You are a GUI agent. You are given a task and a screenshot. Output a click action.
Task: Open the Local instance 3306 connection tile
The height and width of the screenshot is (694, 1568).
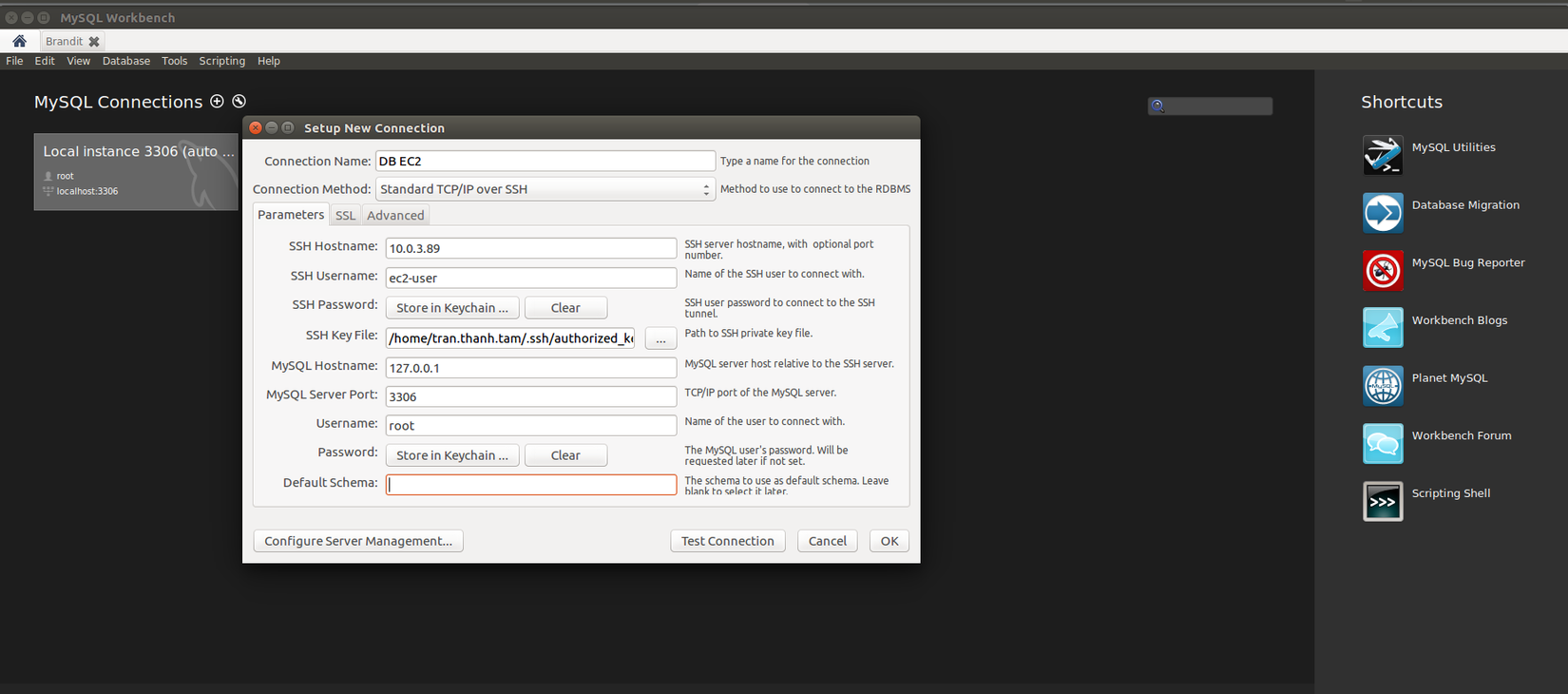coord(136,171)
